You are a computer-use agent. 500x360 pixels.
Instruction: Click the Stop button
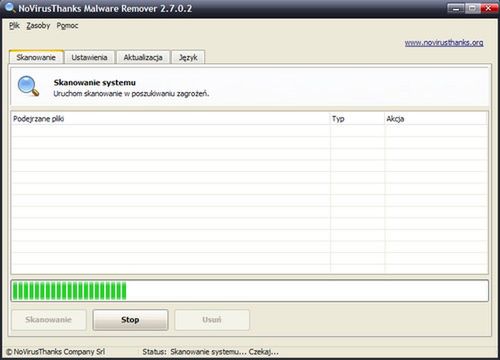(x=130, y=320)
